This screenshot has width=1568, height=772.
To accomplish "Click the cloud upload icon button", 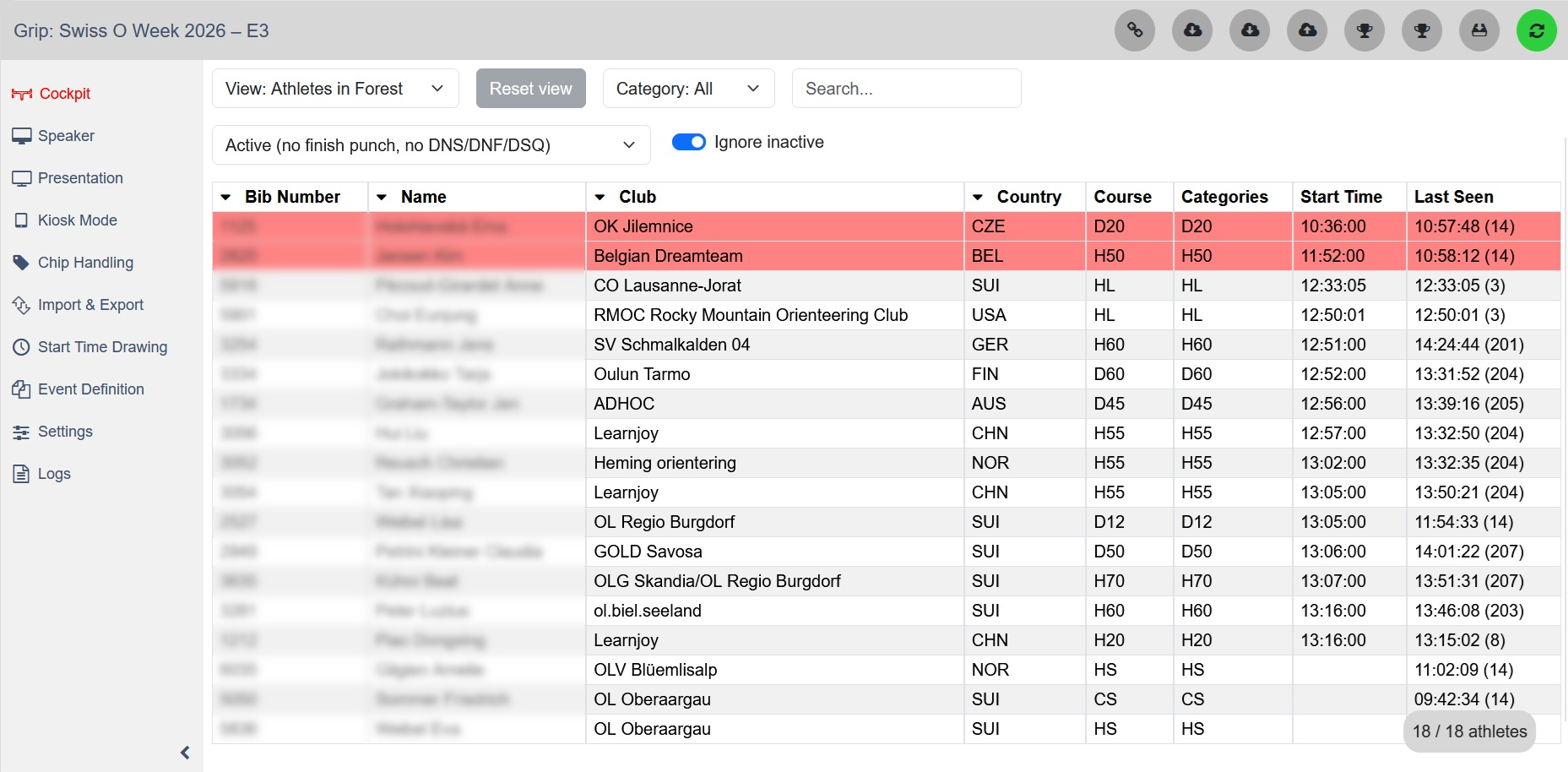I will [1307, 30].
